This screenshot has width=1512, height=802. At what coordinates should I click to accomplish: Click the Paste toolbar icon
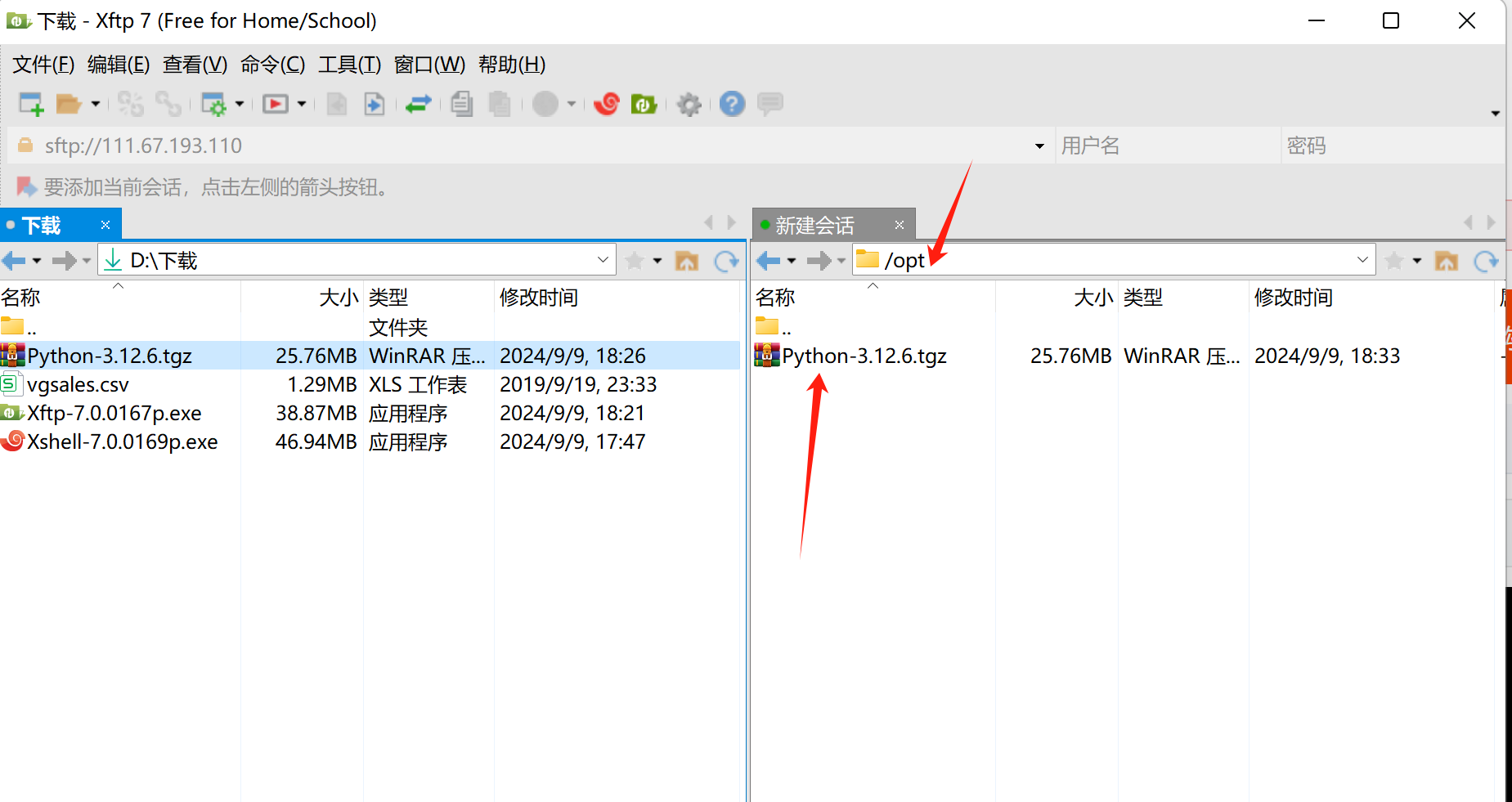tap(500, 104)
